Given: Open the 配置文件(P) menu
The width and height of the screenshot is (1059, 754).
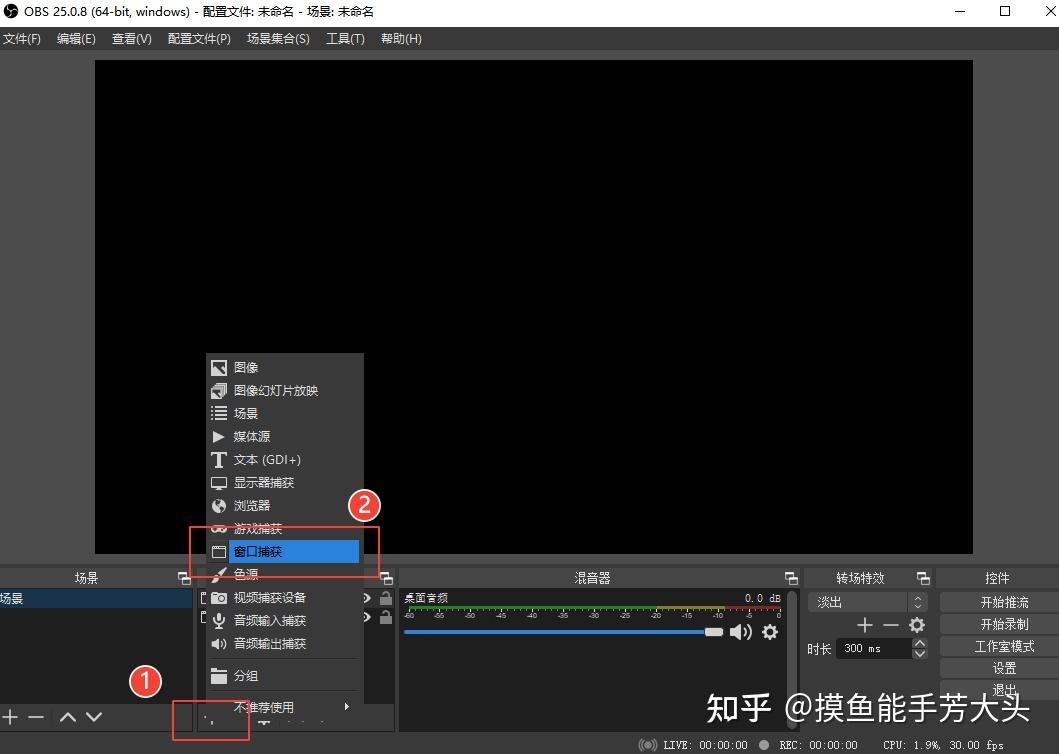Looking at the screenshot, I should tap(199, 39).
